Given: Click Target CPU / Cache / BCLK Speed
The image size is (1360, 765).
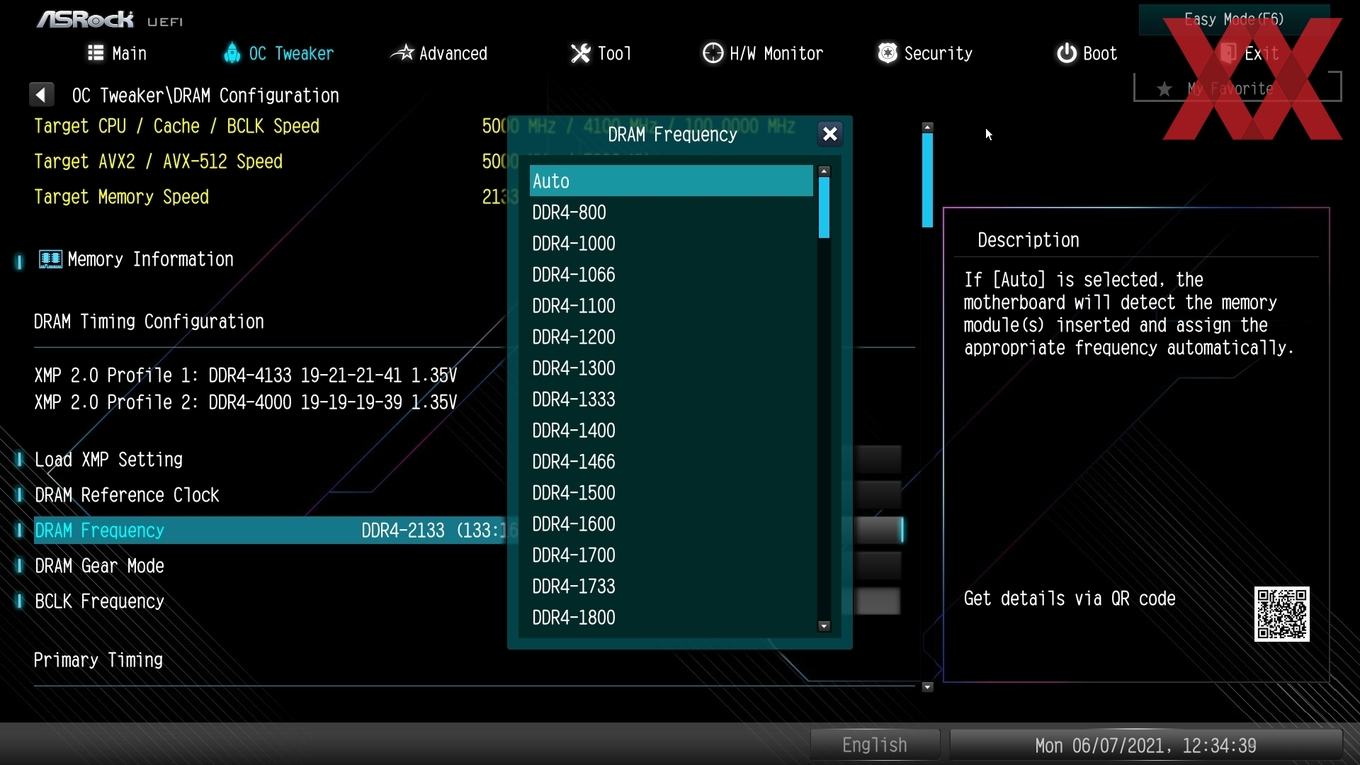Looking at the screenshot, I should (x=176, y=126).
